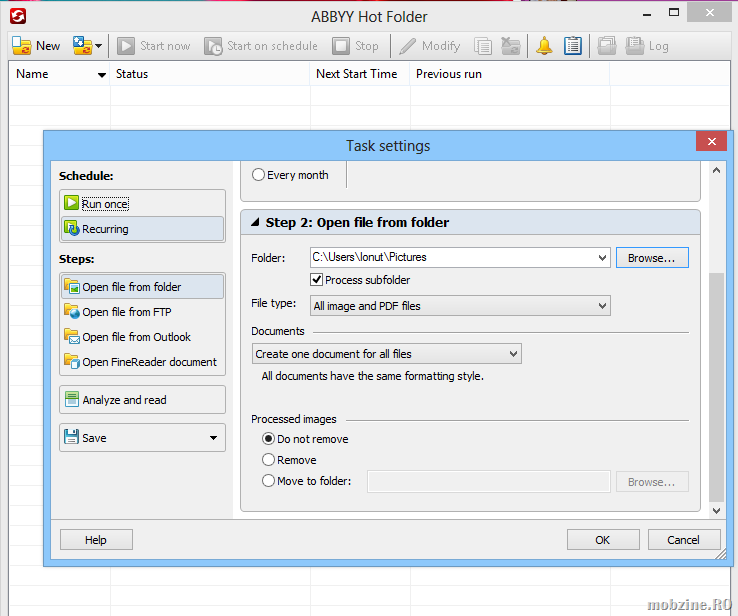Click the disabled Browse button for Move to folder
This screenshot has width=738, height=616.
652,482
